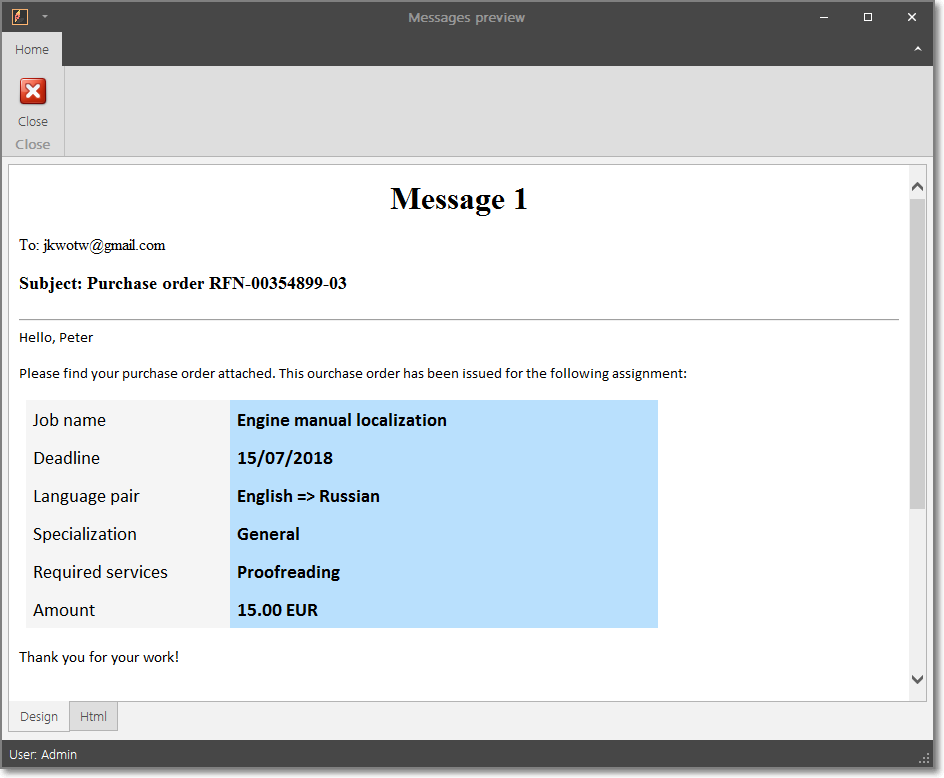Click the 'Specialization' row label
The height and width of the screenshot is (778, 944).
tap(85, 535)
